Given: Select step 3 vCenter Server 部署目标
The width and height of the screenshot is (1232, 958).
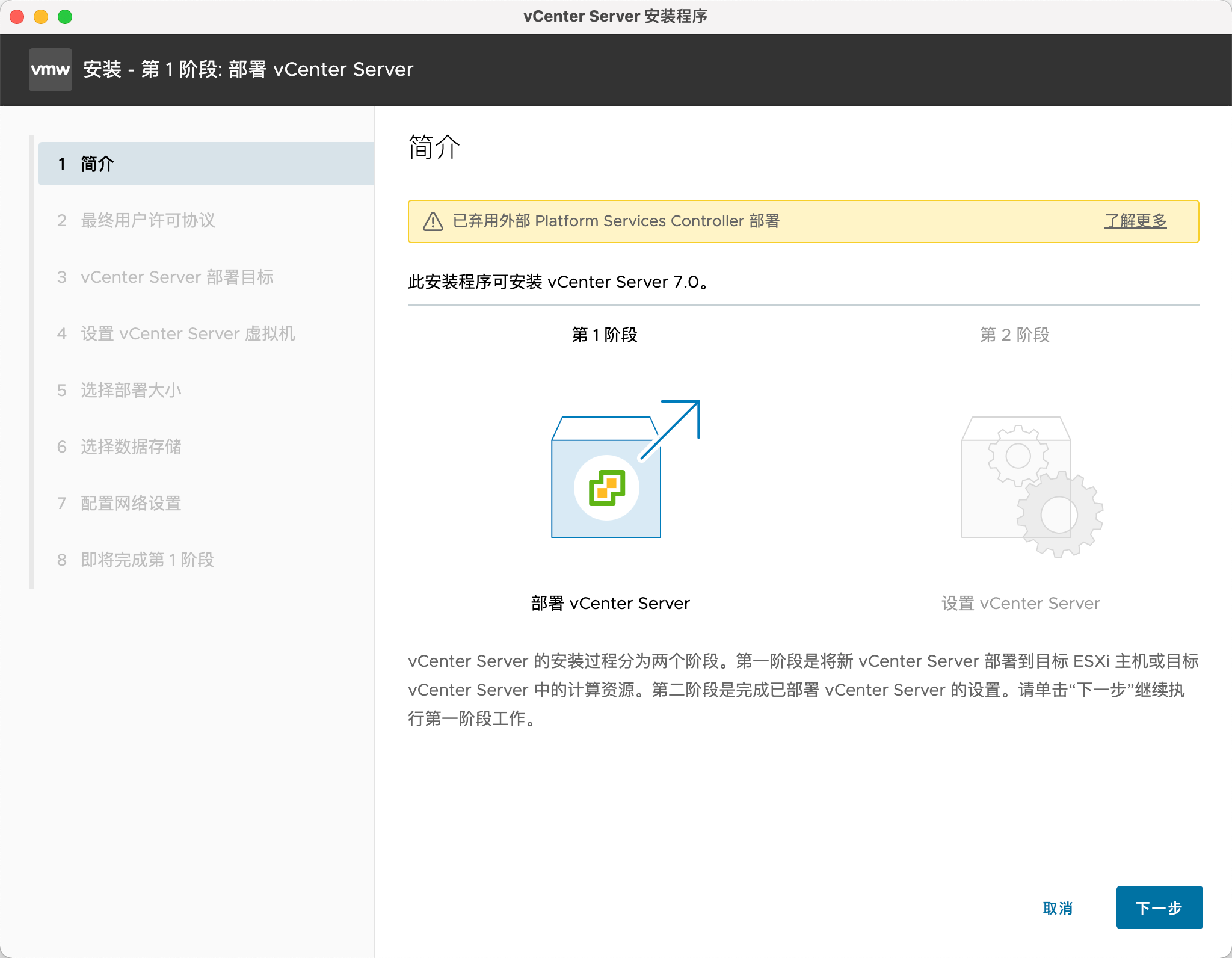Looking at the screenshot, I should [x=177, y=277].
